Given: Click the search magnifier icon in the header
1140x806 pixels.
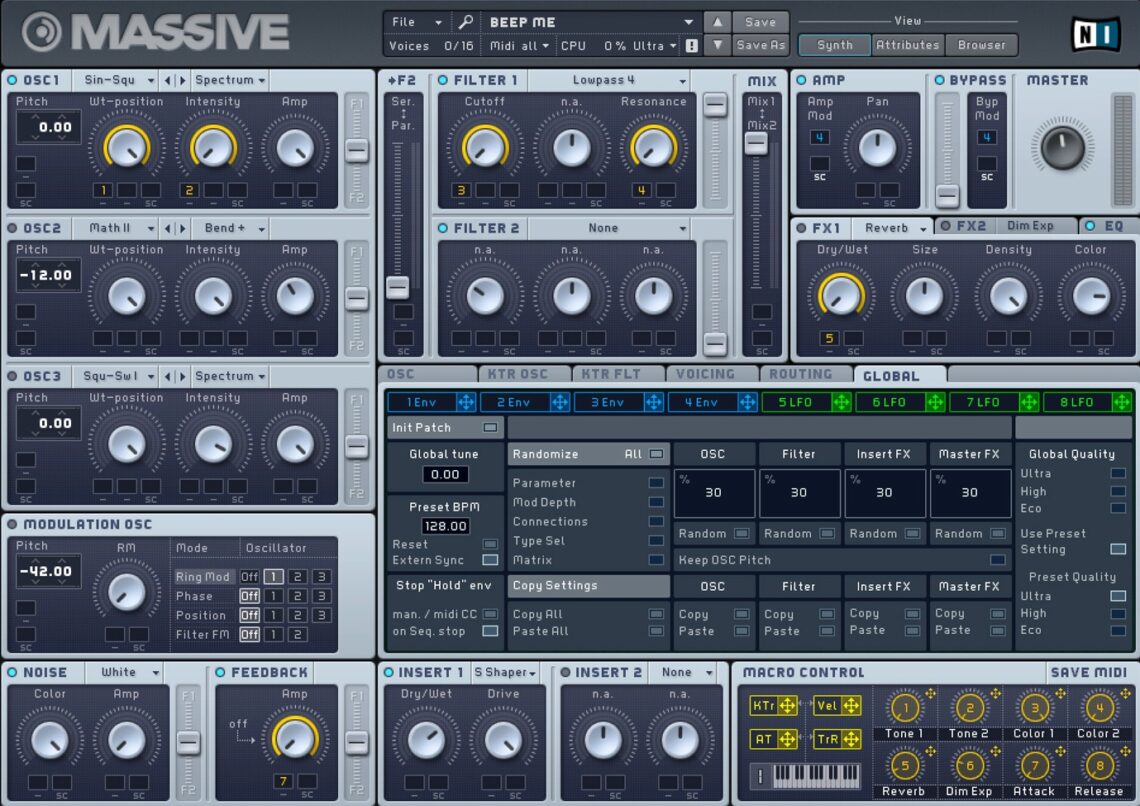Looking at the screenshot, I should pyautogui.click(x=466, y=21).
